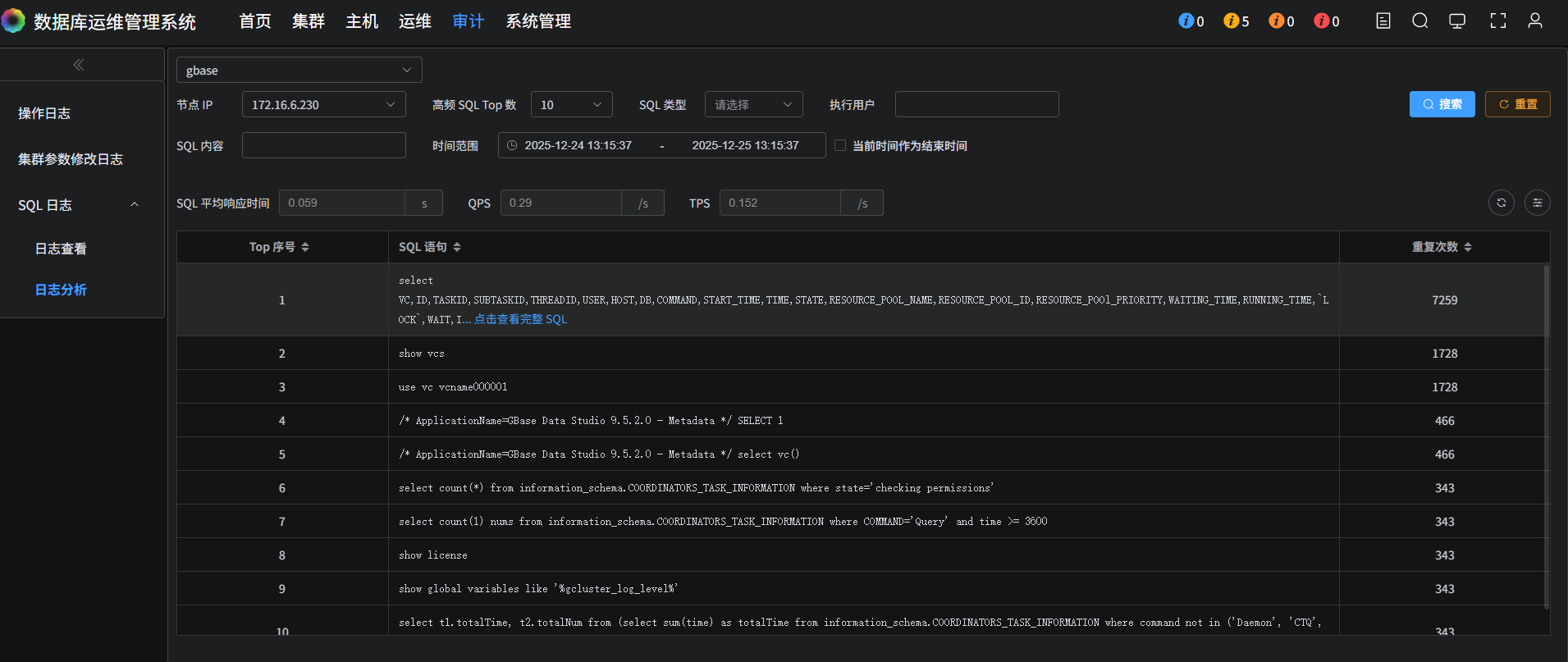This screenshot has height=662, width=1568.
Task: Click the blue 搜索 button
Action: [1442, 104]
